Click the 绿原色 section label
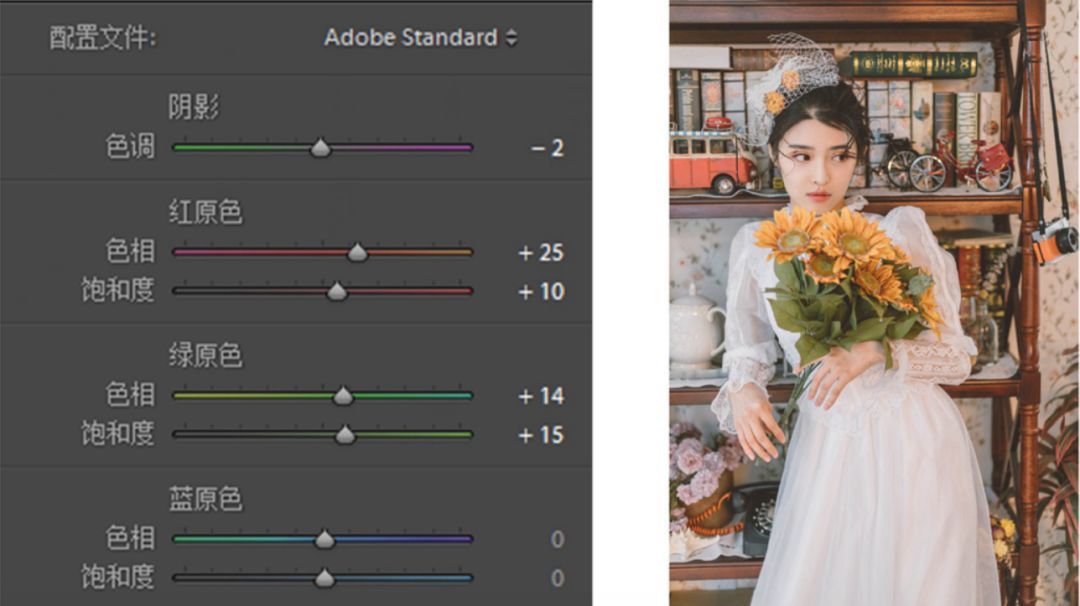Screen dimensions: 1080x606 point(205,355)
